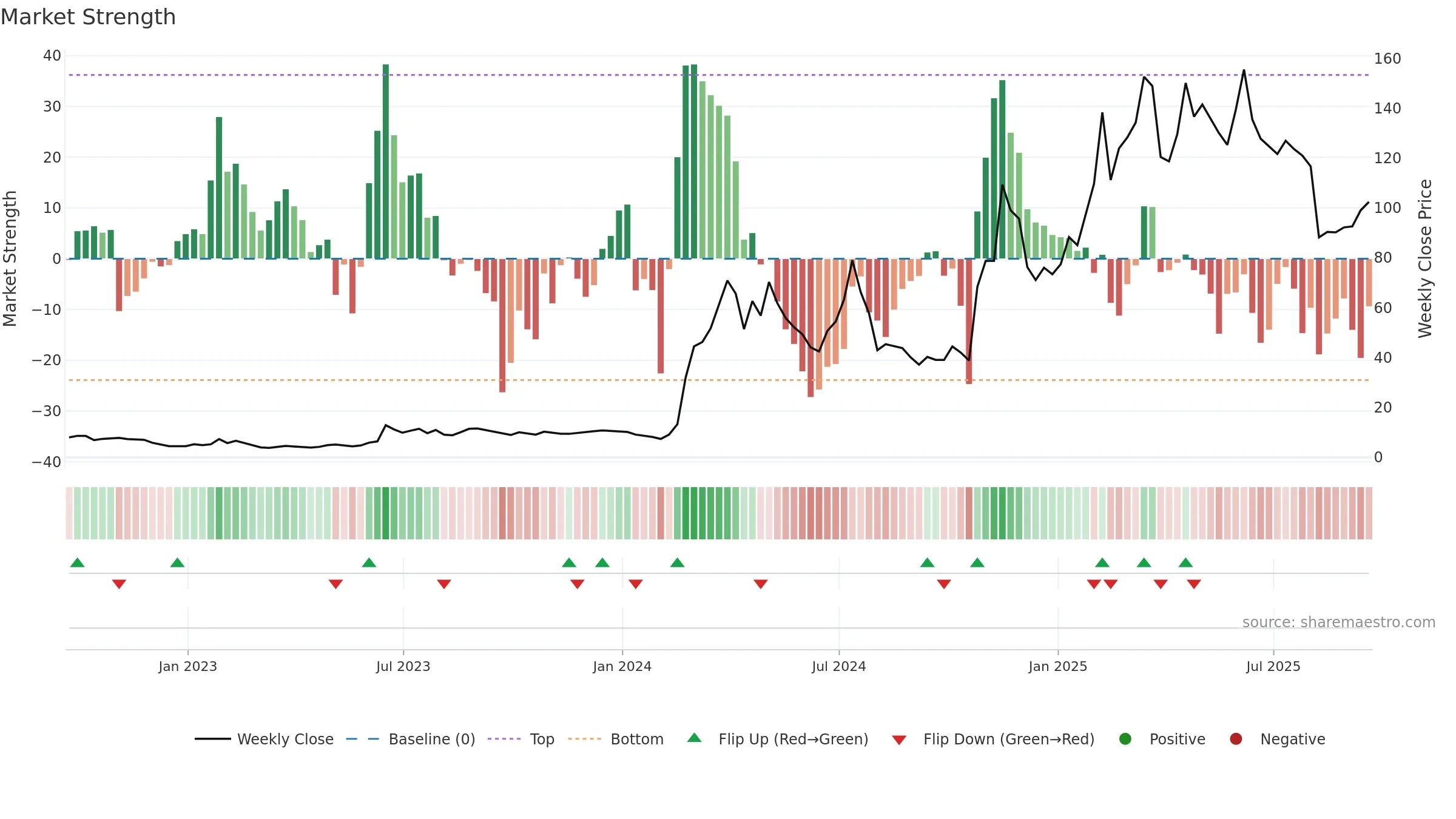Click the rotated 'Market Strength' left axis title
The image size is (1456, 819).
click(x=10, y=258)
